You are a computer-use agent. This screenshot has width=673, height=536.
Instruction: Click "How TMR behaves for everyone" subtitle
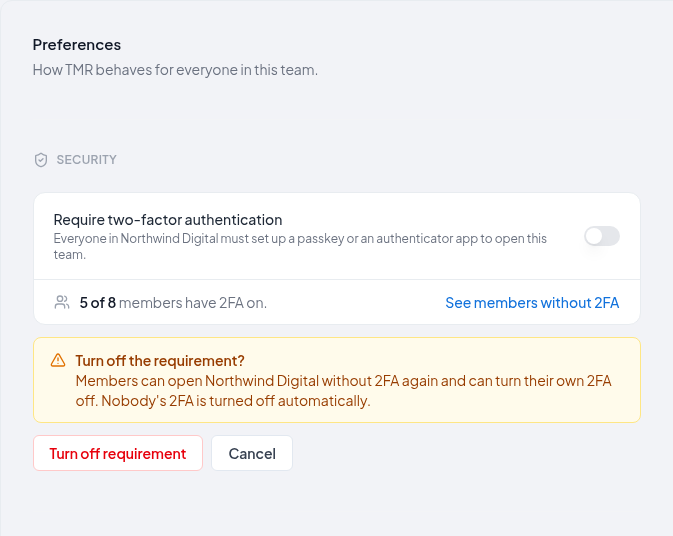pos(175,70)
